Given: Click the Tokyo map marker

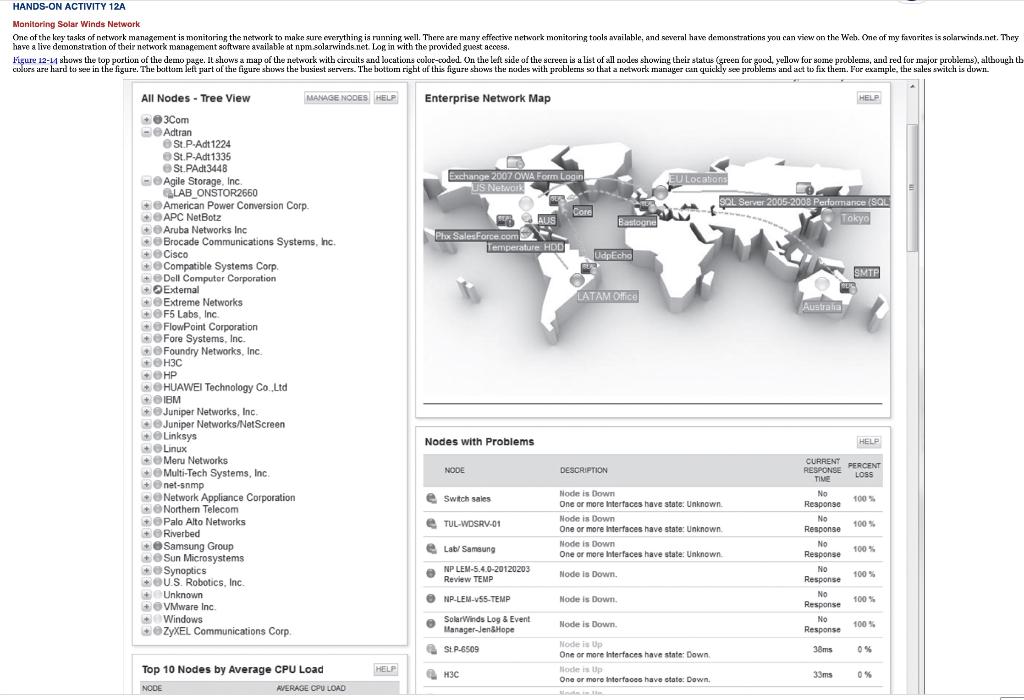Looking at the screenshot, I should click(x=827, y=215).
